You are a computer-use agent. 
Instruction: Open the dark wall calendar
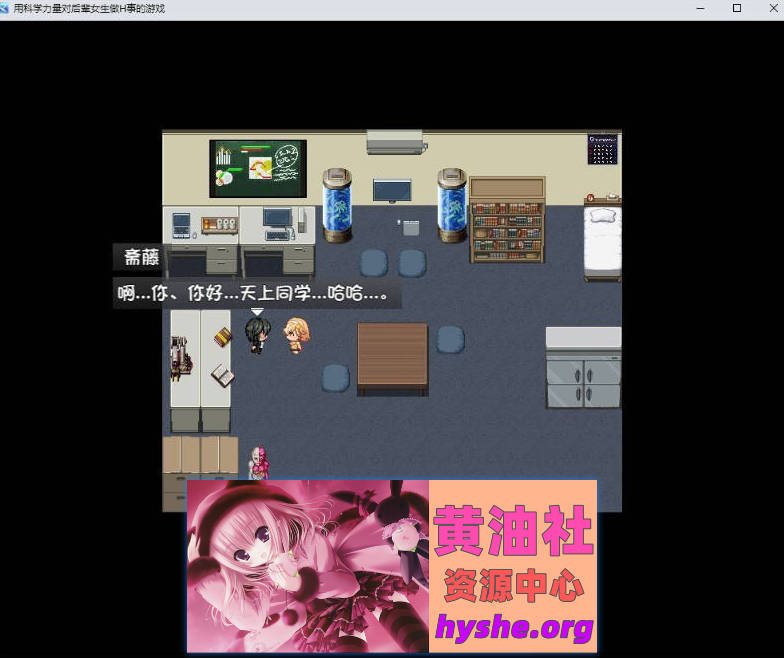[x=602, y=149]
